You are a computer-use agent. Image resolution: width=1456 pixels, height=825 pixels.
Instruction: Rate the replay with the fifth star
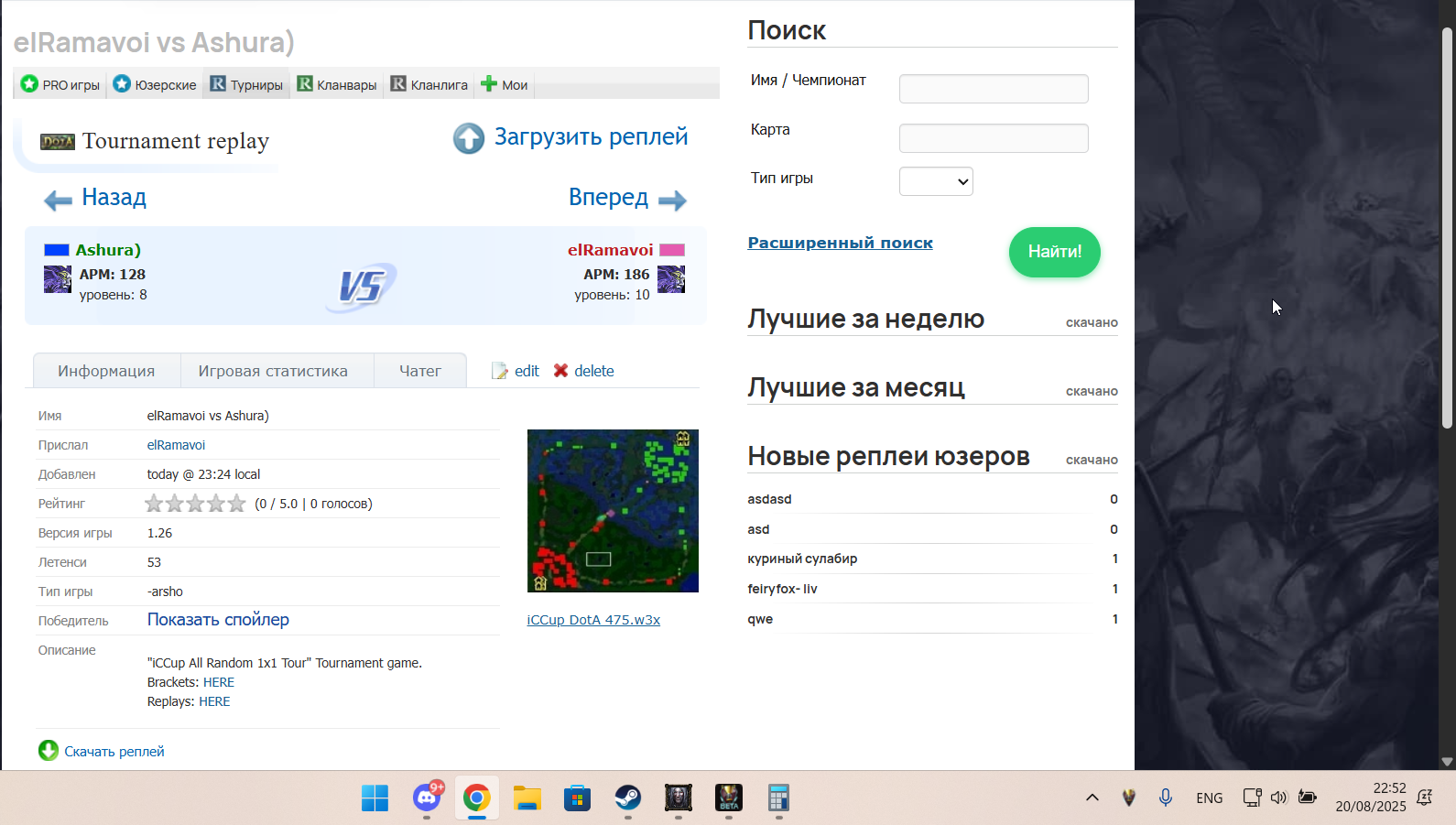point(237,503)
